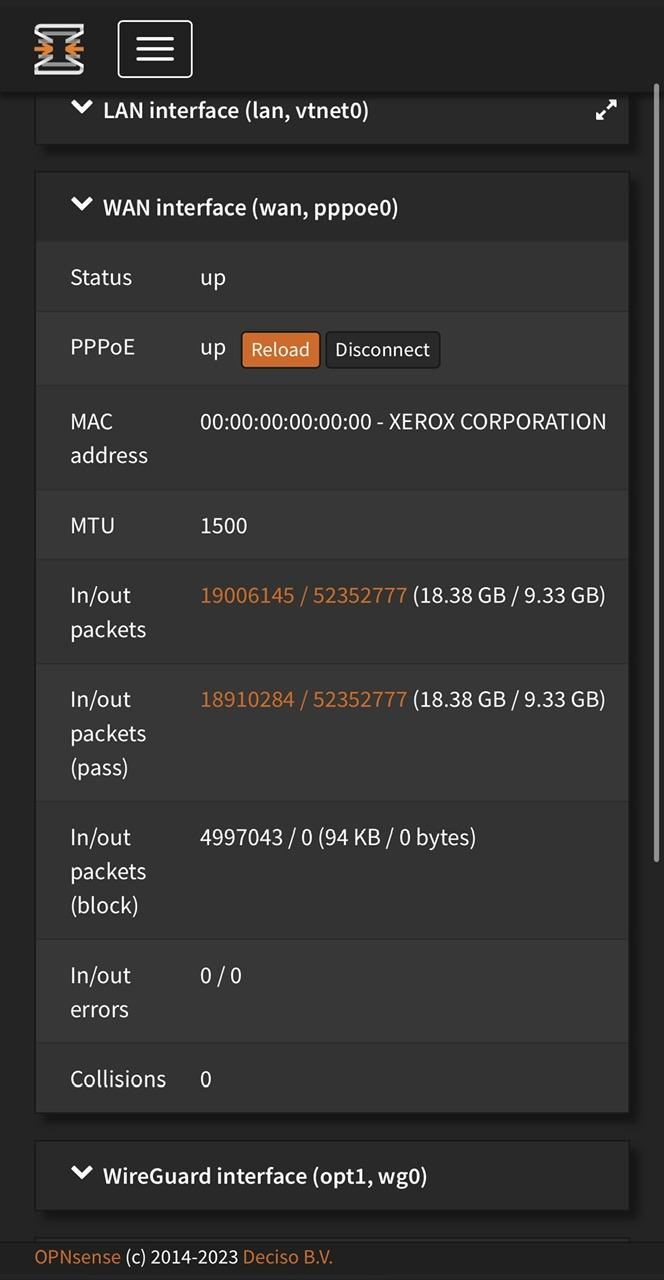Open the 18910284 / 52352777 pass packets link
664x1280 pixels.
tap(303, 700)
